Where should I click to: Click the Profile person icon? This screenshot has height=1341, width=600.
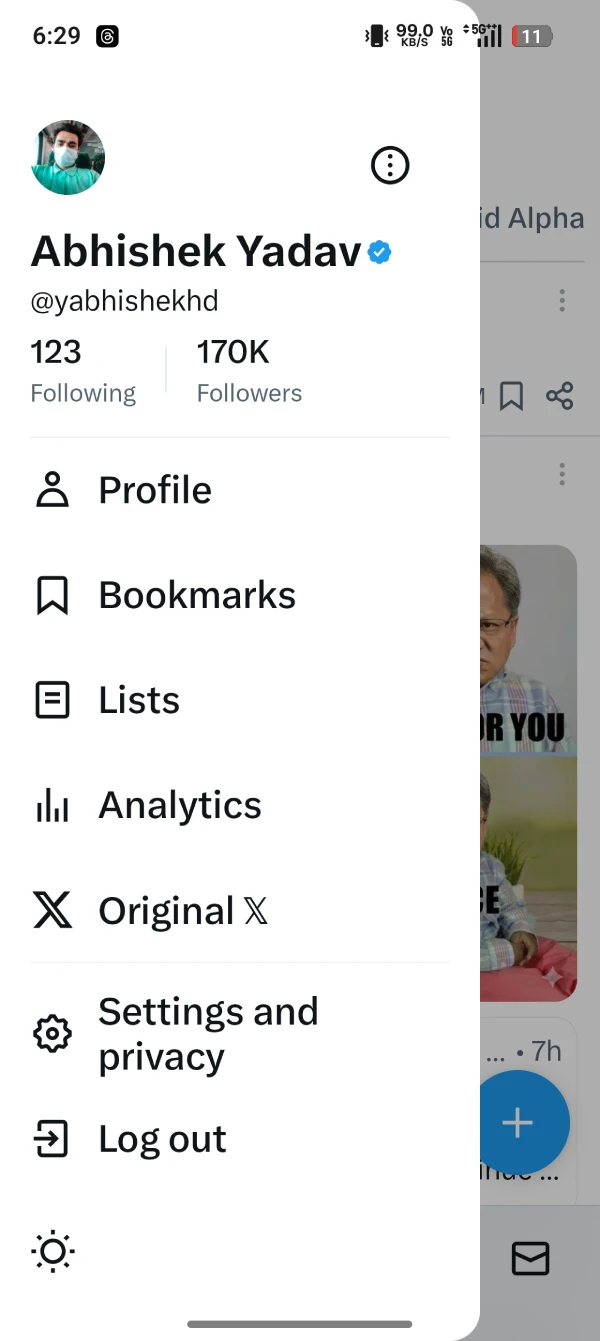point(52,490)
